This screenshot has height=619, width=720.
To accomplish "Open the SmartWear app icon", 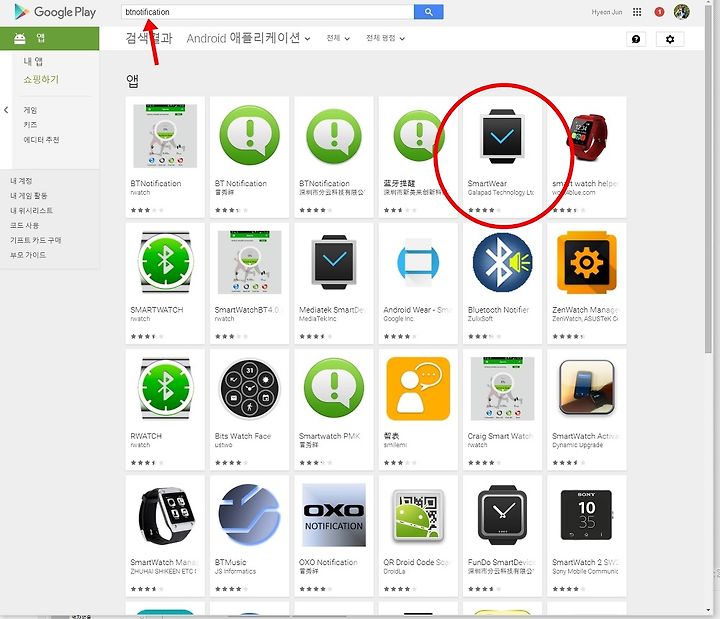I will coord(502,136).
